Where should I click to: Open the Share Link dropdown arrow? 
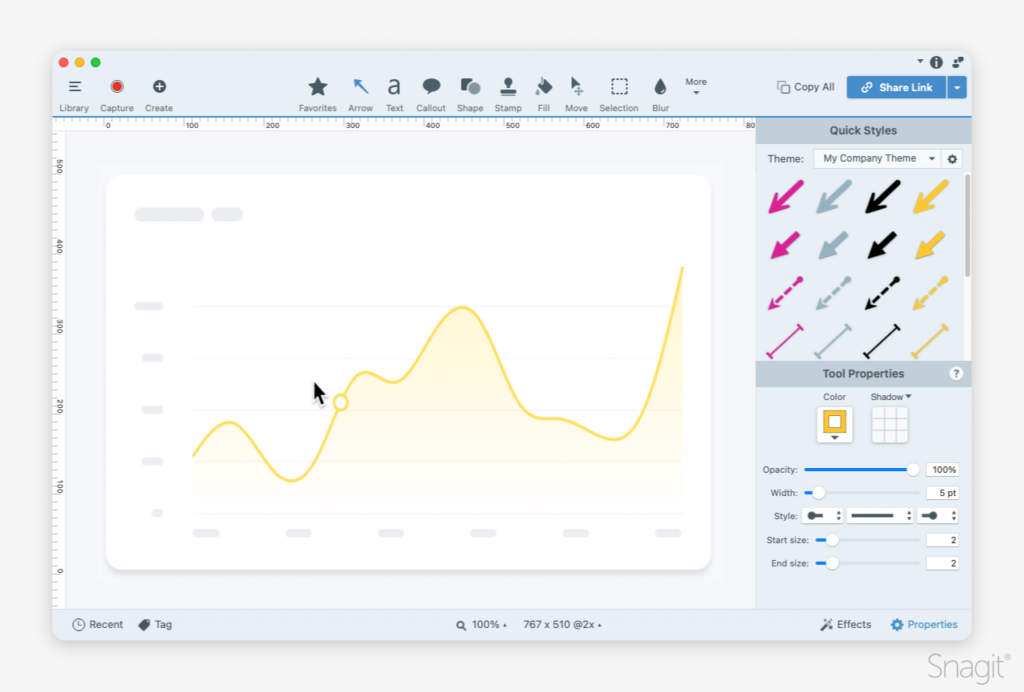pyautogui.click(x=957, y=87)
